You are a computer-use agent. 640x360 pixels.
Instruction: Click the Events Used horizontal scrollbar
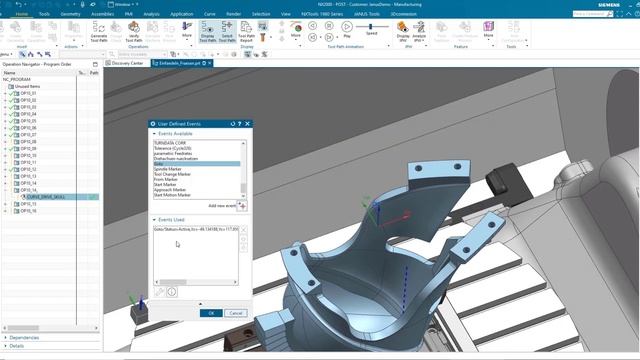(196, 282)
